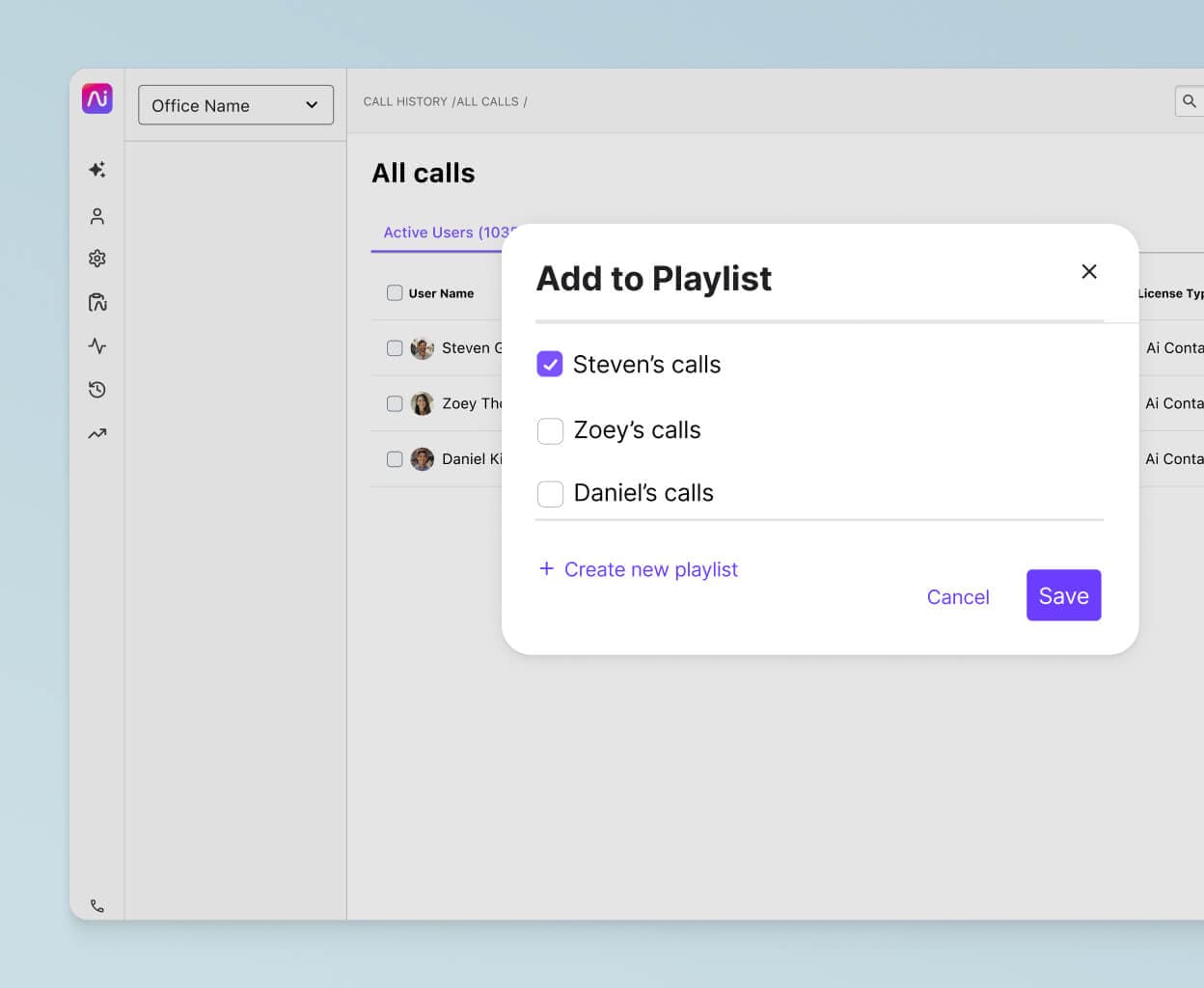Click the Ai clipboard sidebar icon
This screenshot has height=988, width=1204.
tap(96, 302)
